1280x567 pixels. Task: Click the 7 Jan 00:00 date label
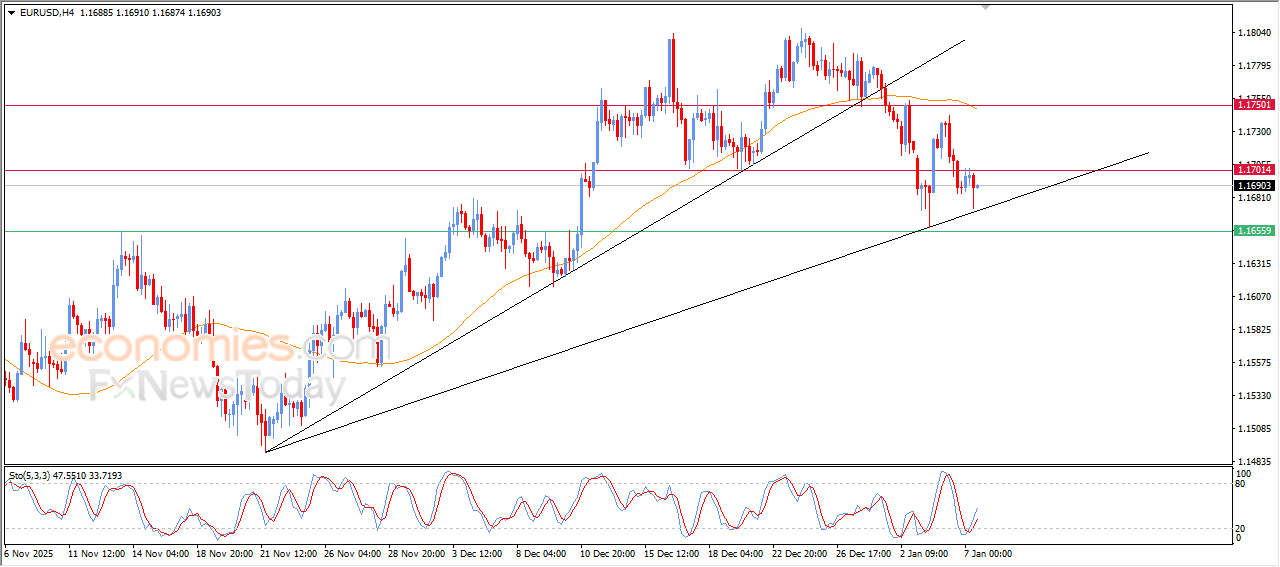pos(988,553)
